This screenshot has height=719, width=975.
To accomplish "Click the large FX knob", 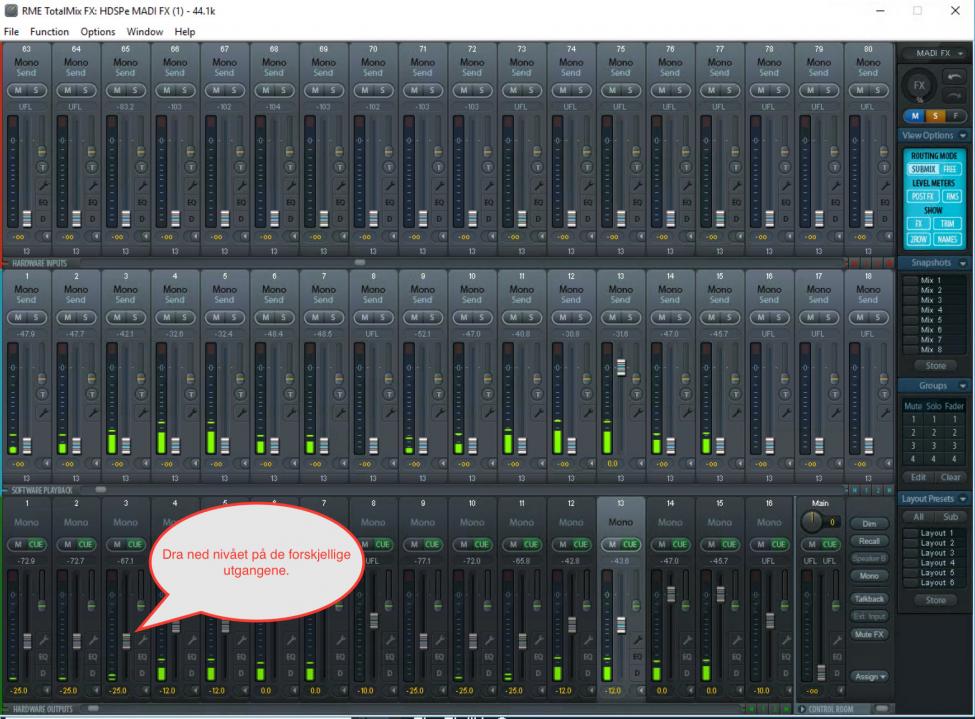I will (919, 86).
